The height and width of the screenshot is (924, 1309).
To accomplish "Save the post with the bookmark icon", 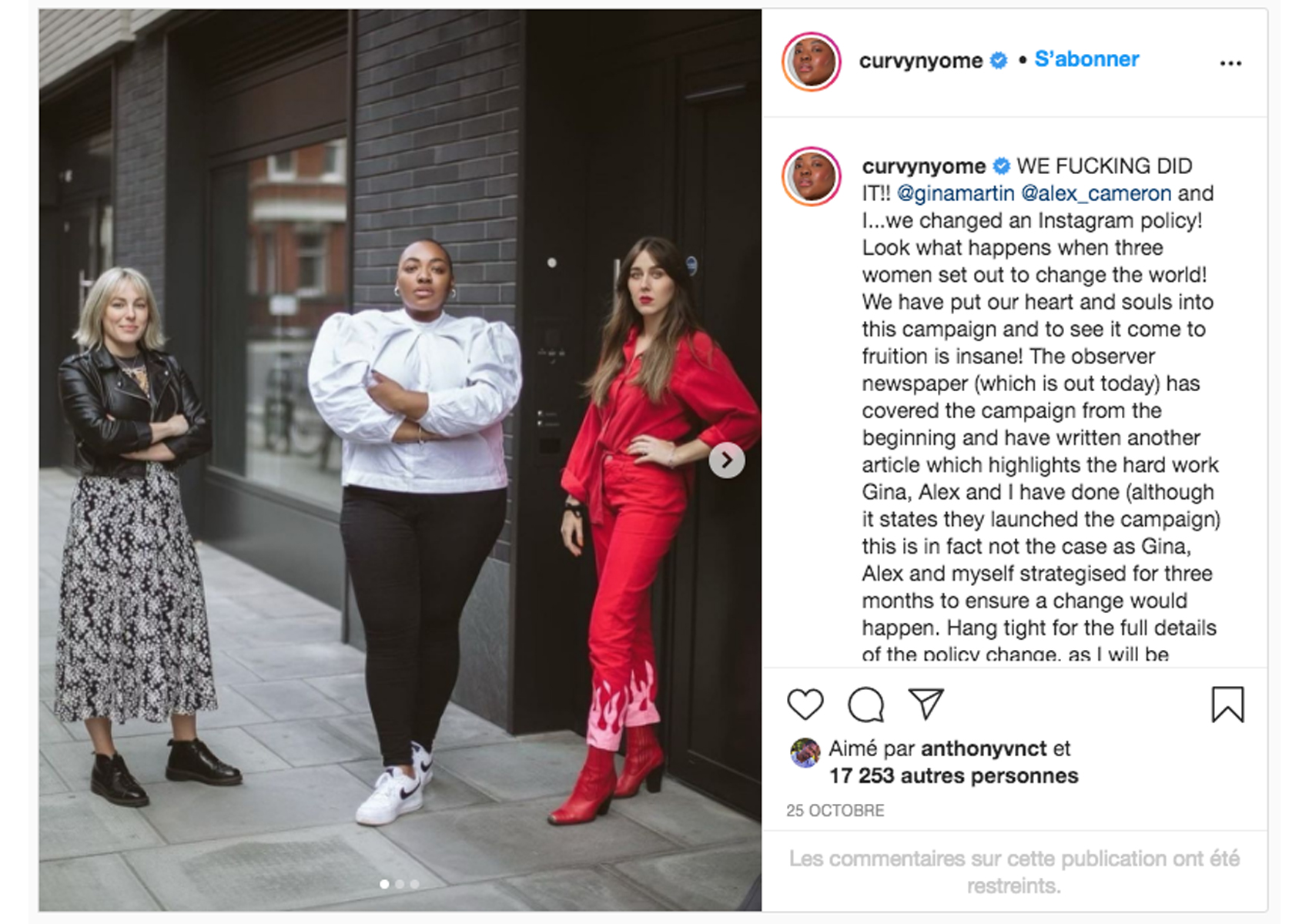I will point(1227,704).
